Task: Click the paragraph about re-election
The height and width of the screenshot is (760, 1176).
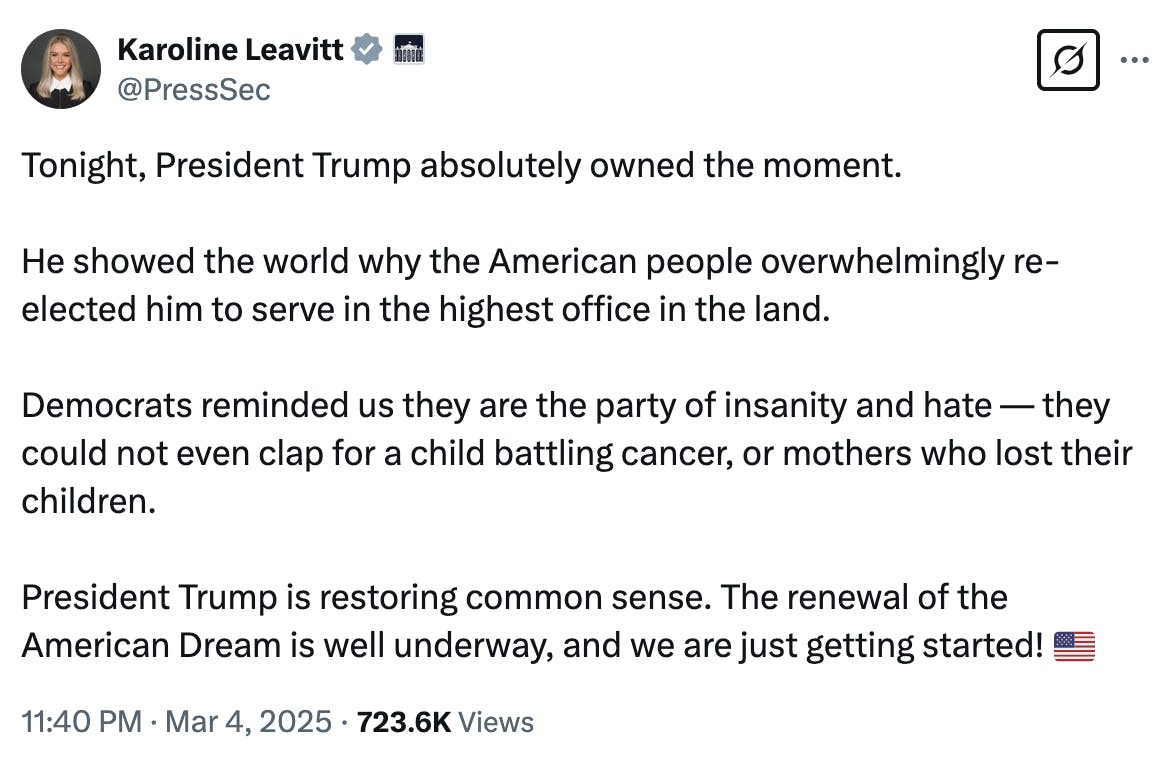Action: click(540, 285)
